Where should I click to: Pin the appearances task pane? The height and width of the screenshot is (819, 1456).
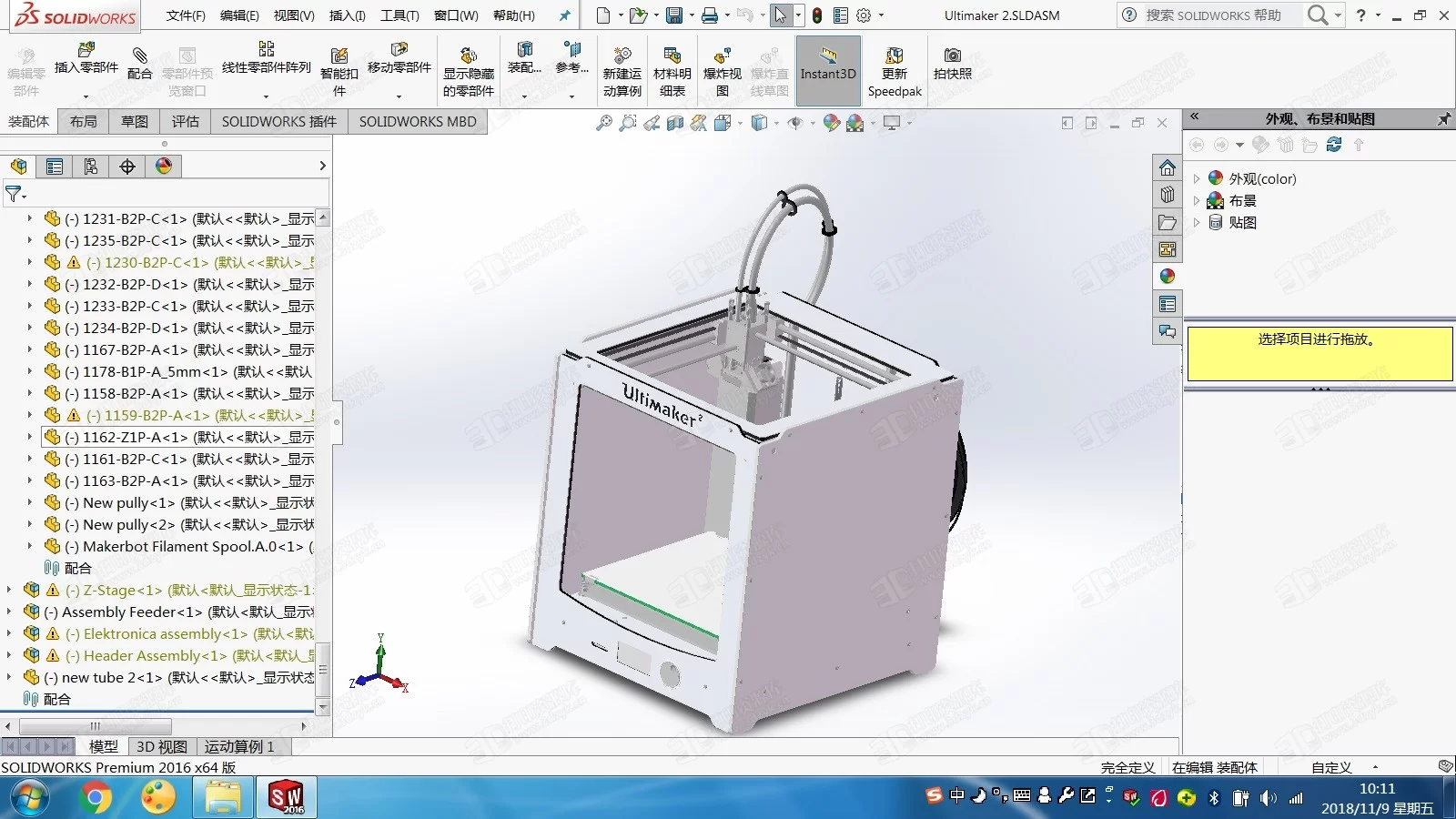point(1443,119)
